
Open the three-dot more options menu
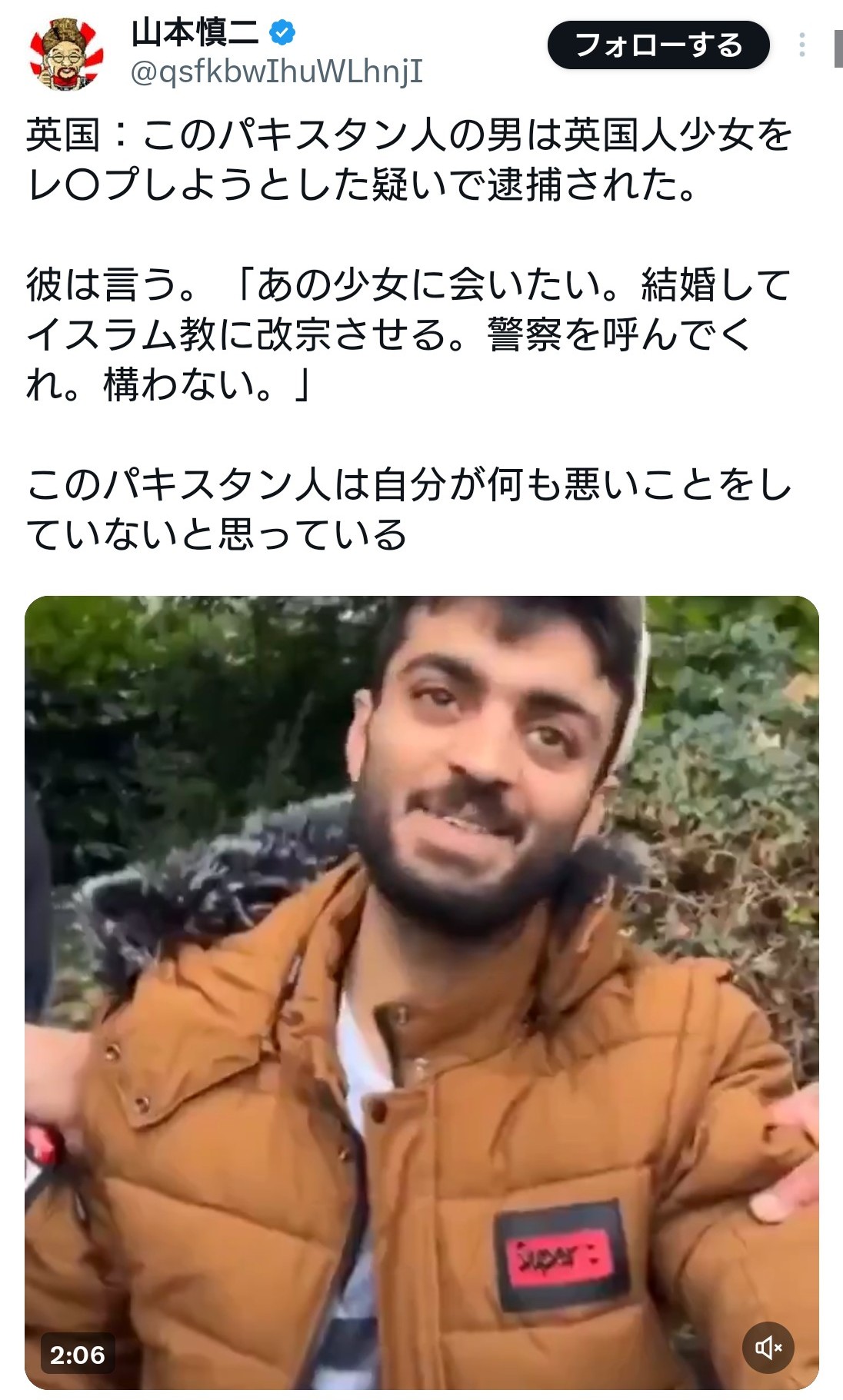[x=801, y=45]
